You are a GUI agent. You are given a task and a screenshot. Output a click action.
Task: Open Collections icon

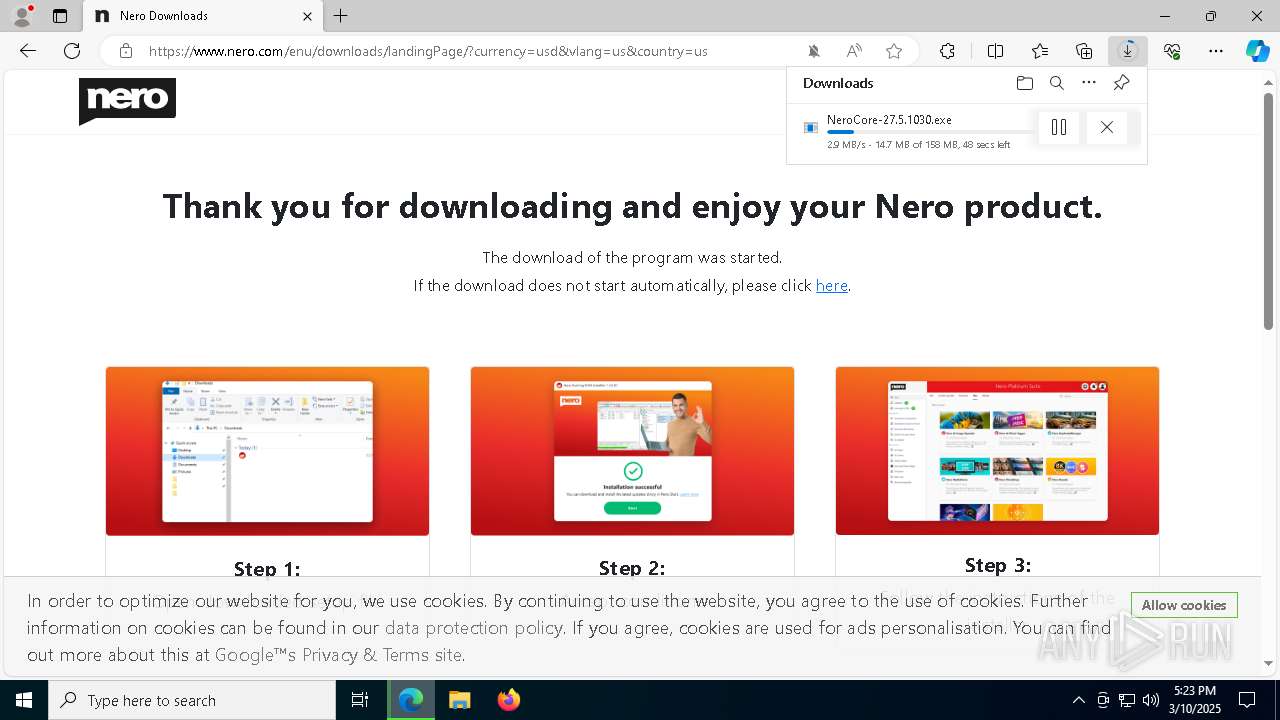1084,51
